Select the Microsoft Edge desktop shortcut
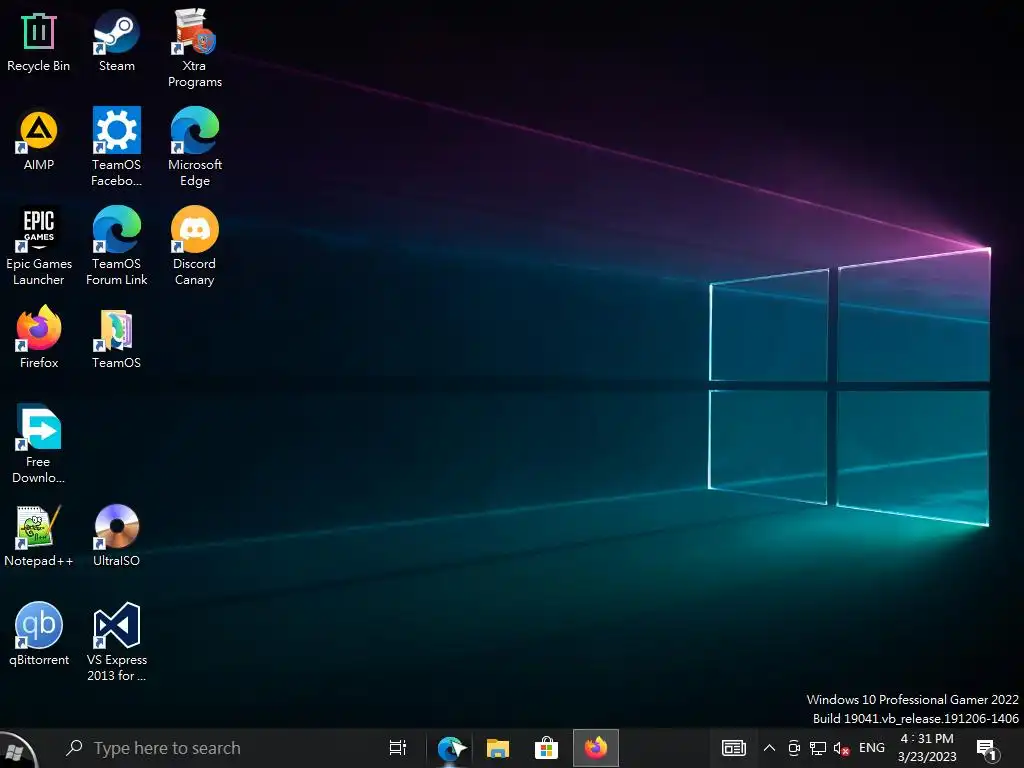1024x768 pixels. tap(195, 148)
